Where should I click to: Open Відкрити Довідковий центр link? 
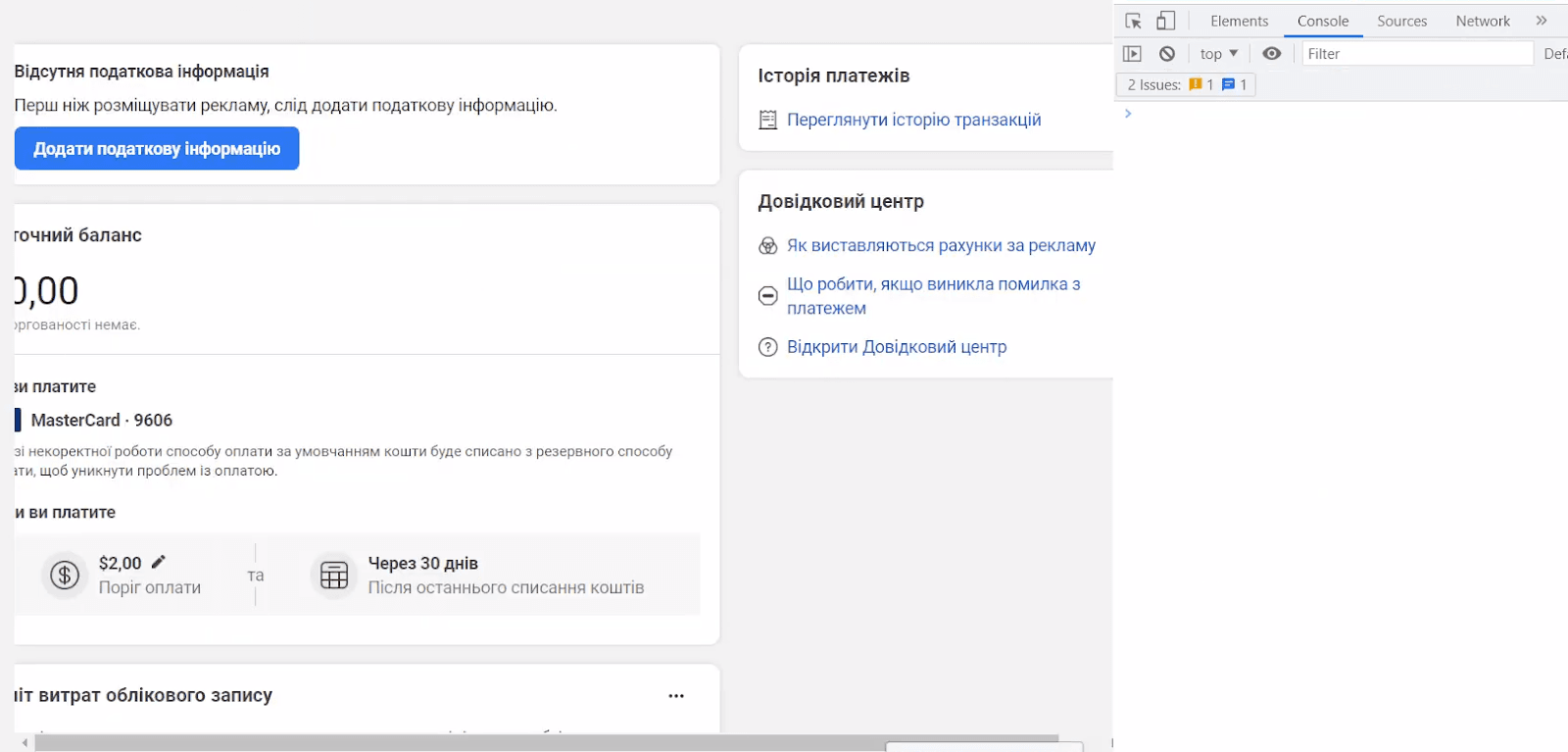[897, 347]
